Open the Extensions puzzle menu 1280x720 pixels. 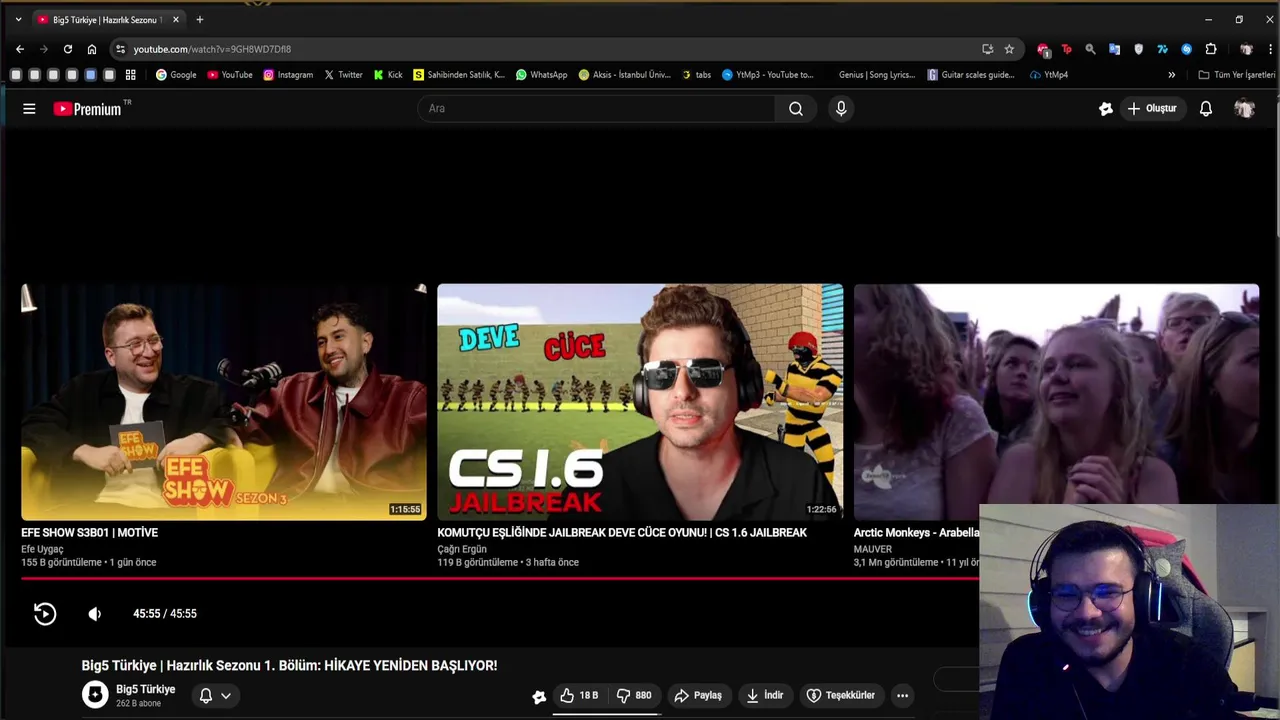click(1211, 49)
